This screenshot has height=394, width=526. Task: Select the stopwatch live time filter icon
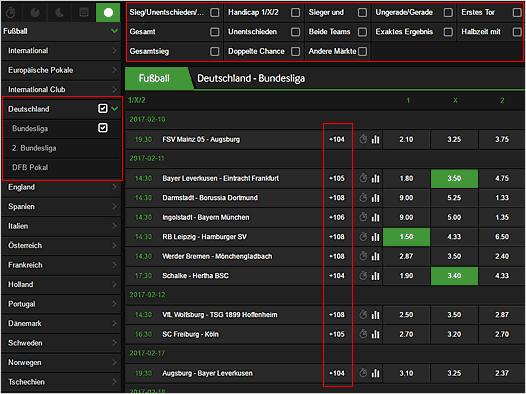tap(11, 12)
